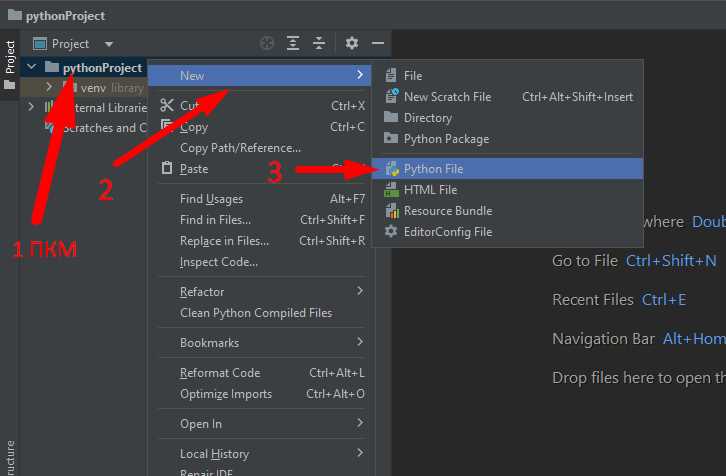Open the Local History submenu arrow

point(360,453)
